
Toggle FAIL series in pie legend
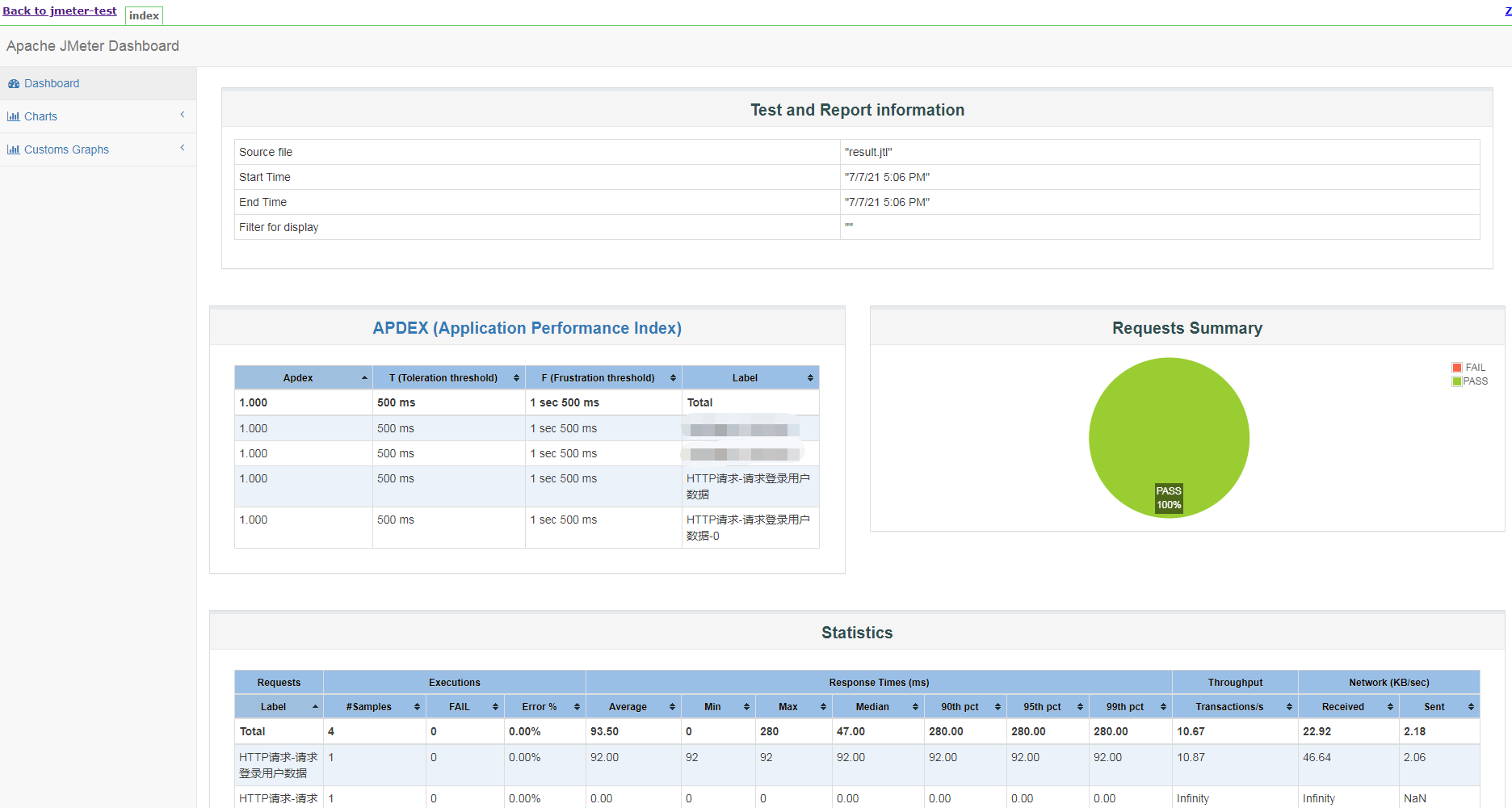coord(1469,368)
